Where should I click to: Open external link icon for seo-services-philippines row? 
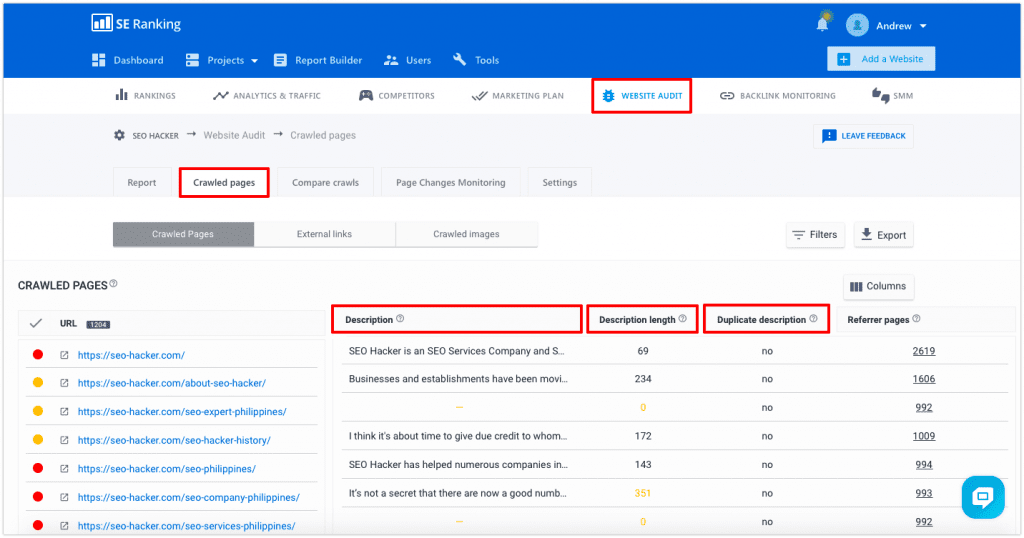(64, 526)
